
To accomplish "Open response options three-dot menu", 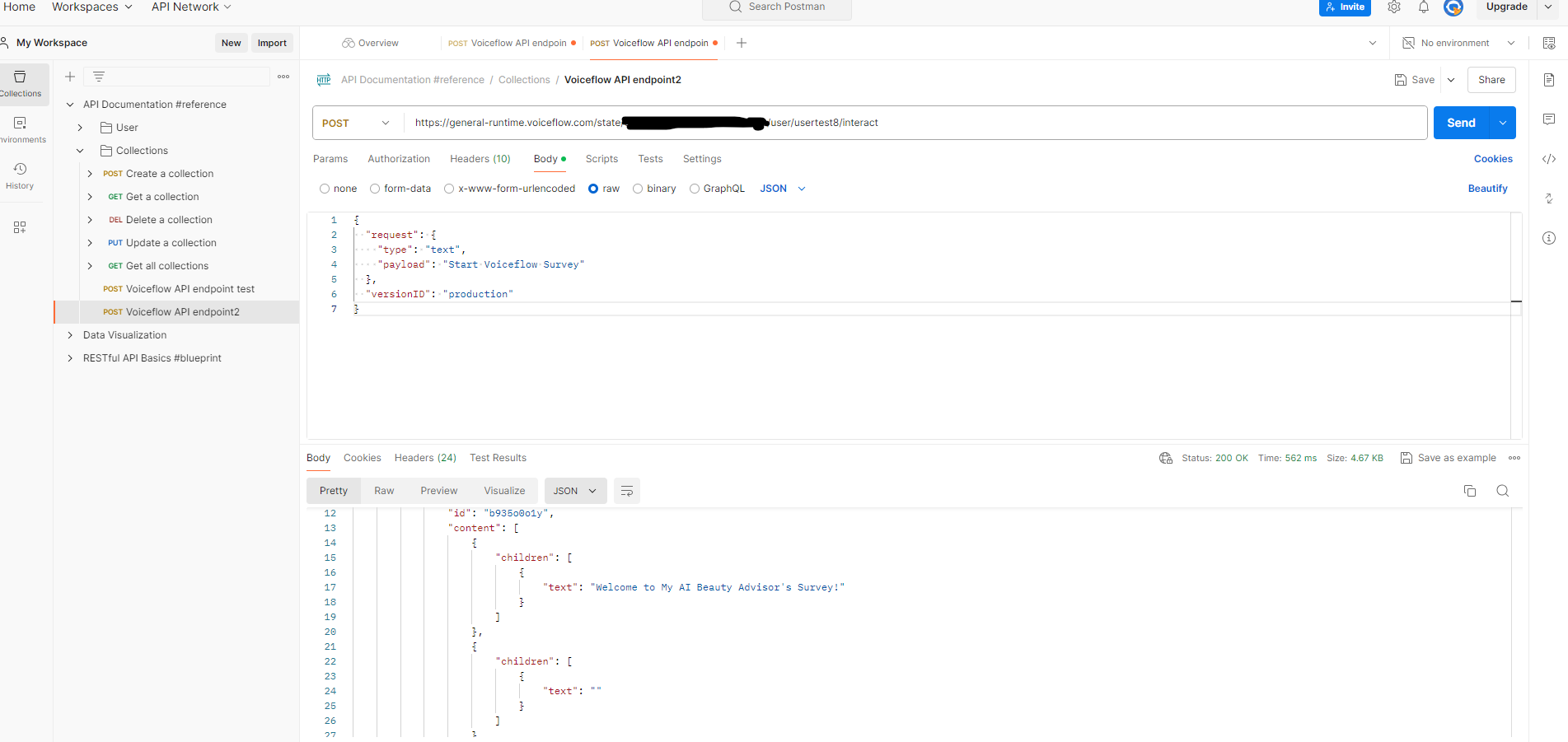I will coord(1514,458).
